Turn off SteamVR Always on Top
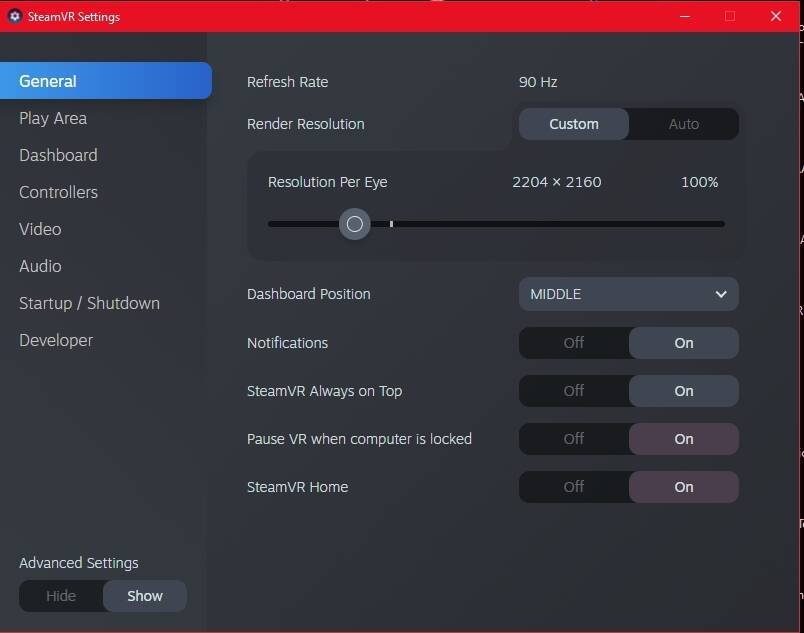The image size is (804, 633). click(x=574, y=391)
